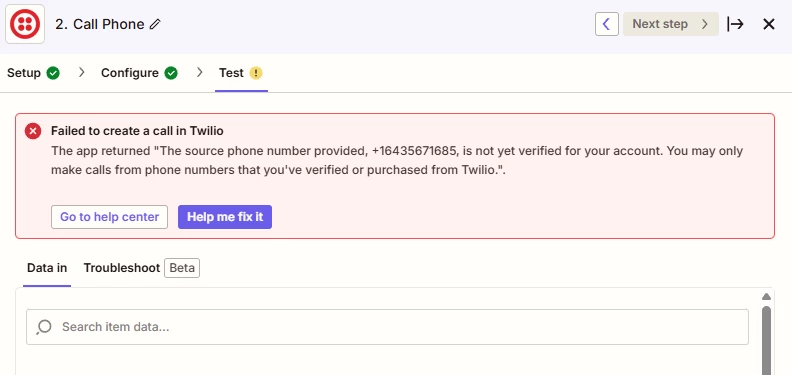
Task: Click the scrollbar up arrow
Action: point(766,297)
